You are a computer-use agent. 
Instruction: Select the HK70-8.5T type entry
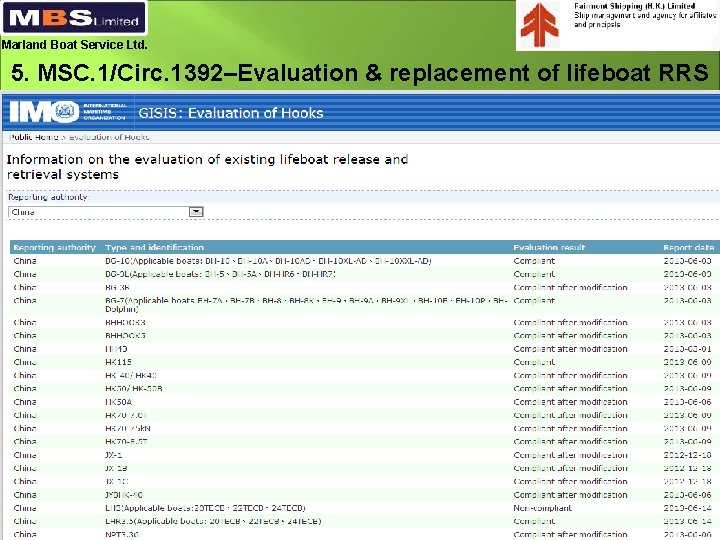(x=126, y=442)
